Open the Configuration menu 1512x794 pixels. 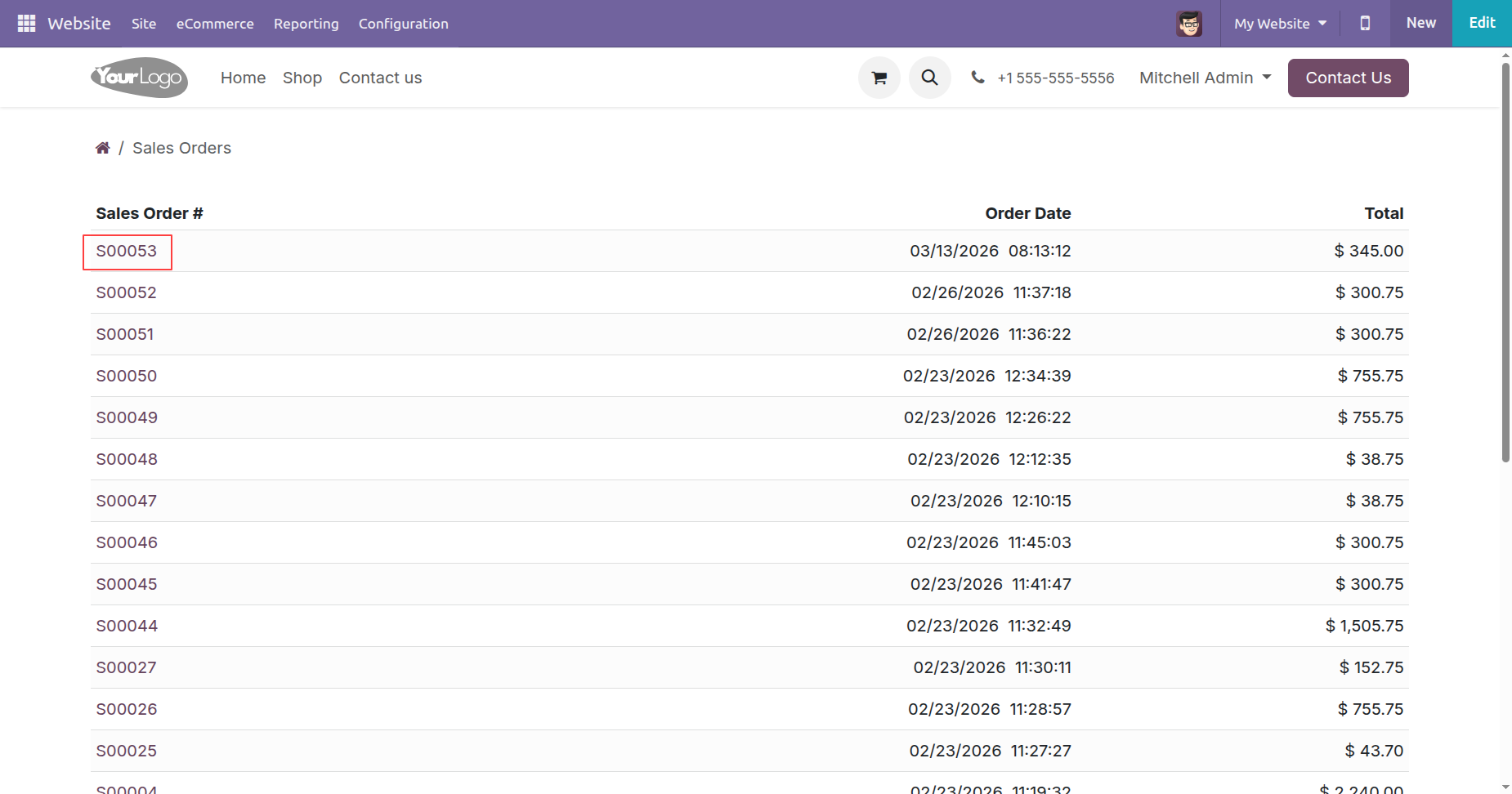pyautogui.click(x=403, y=24)
